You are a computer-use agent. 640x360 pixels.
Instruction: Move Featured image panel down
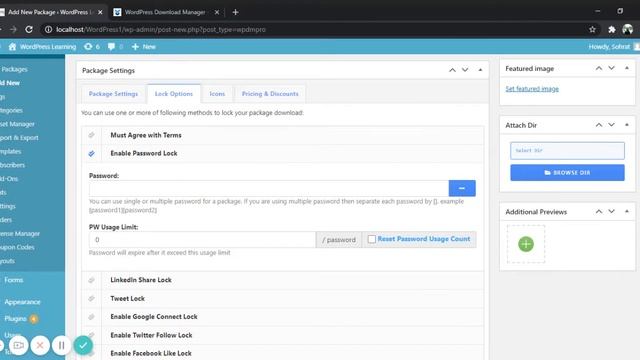click(611, 68)
